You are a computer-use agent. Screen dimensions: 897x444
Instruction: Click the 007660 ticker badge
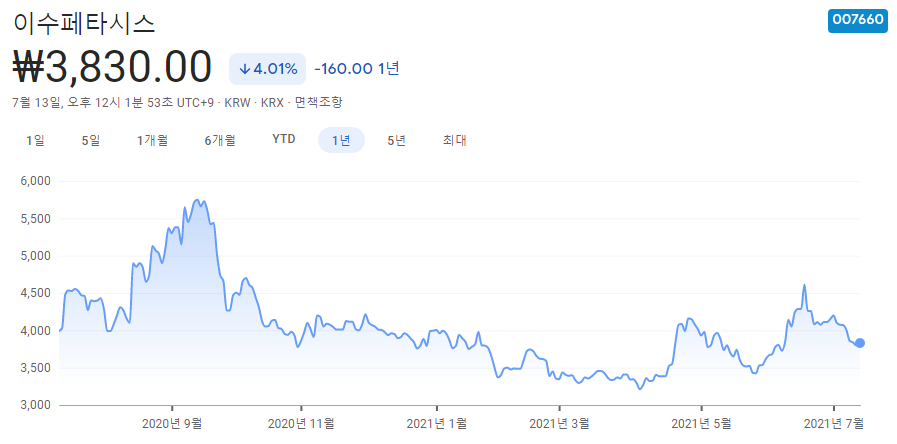coord(858,20)
